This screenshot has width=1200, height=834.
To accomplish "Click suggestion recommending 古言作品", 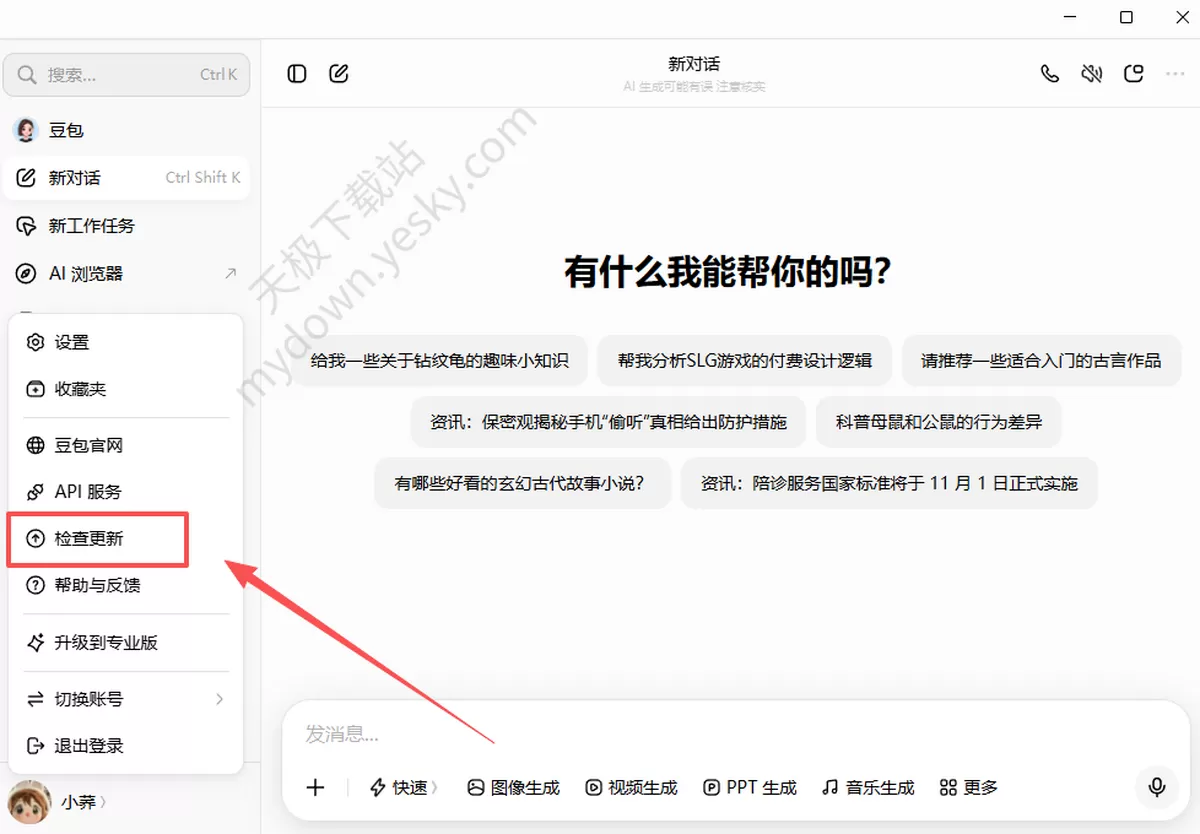I will (x=1041, y=361).
